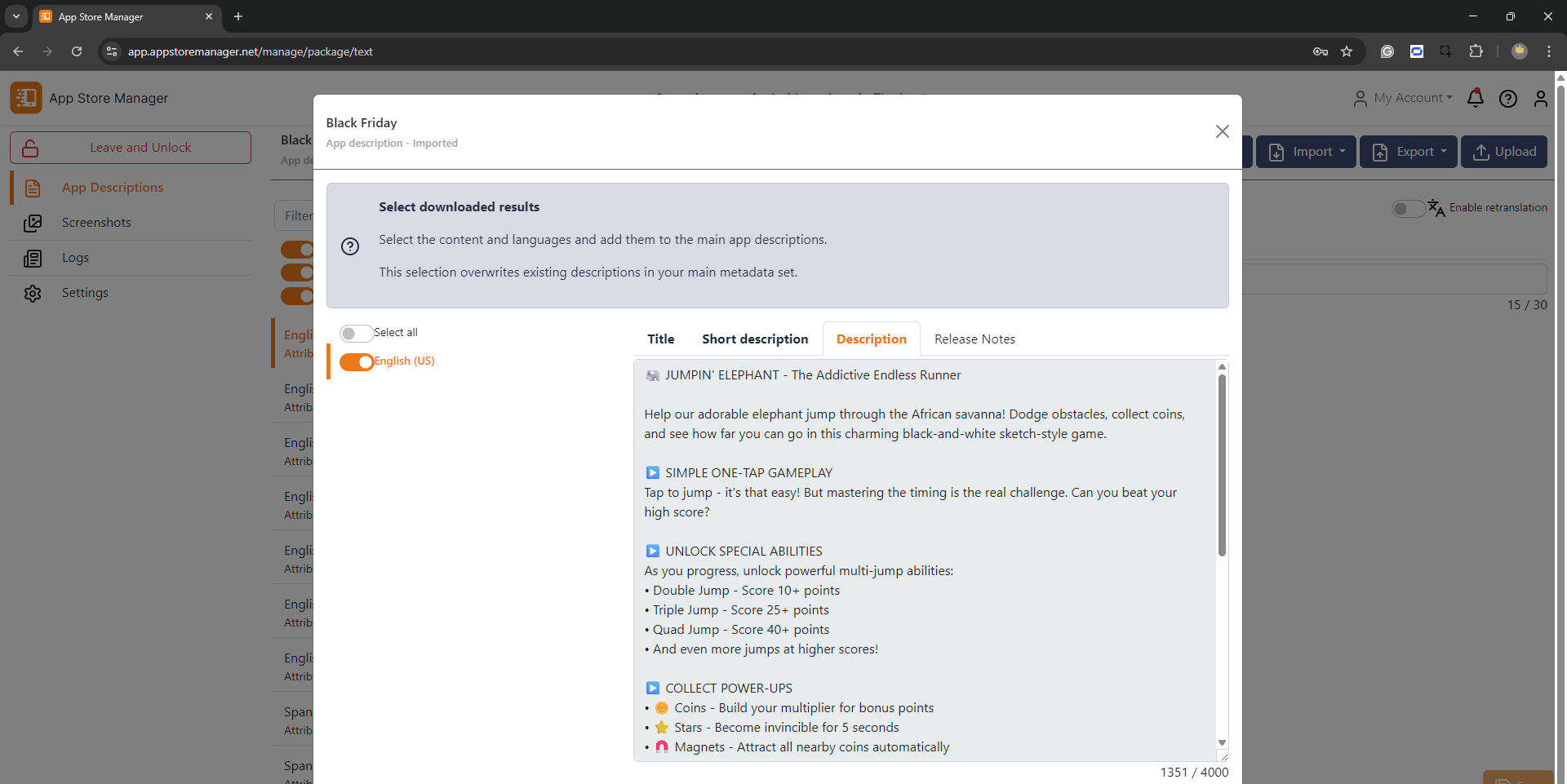Open the browser extensions puzzle icon
This screenshot has height=784, width=1567.
1476,51
